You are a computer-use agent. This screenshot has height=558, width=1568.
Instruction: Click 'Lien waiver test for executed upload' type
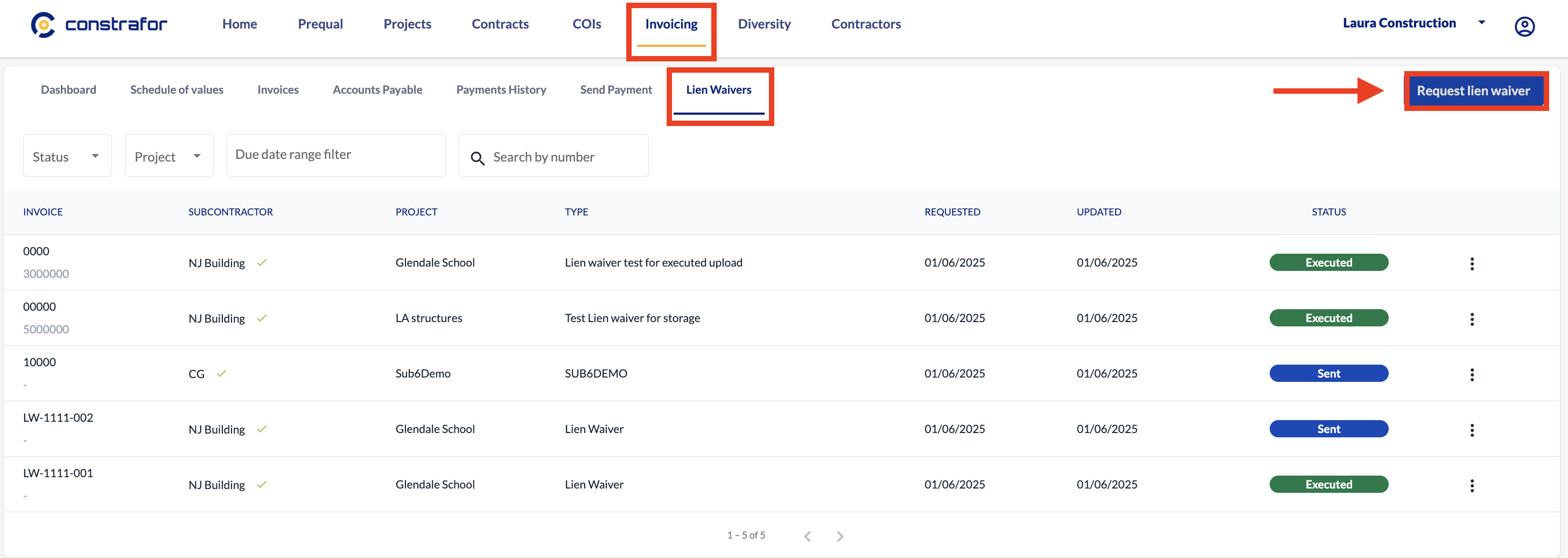653,262
